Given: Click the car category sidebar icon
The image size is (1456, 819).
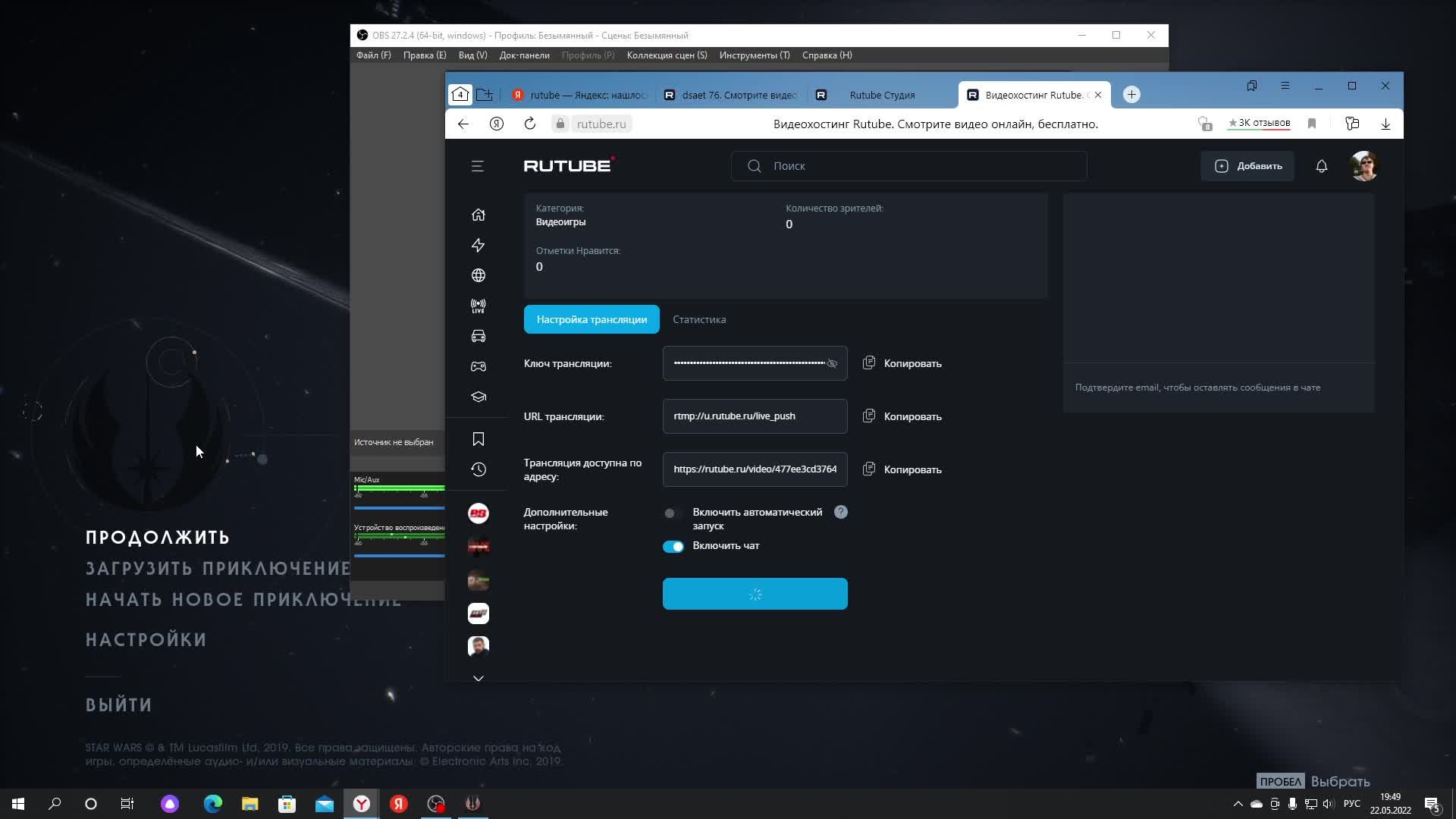Looking at the screenshot, I should coord(478,336).
